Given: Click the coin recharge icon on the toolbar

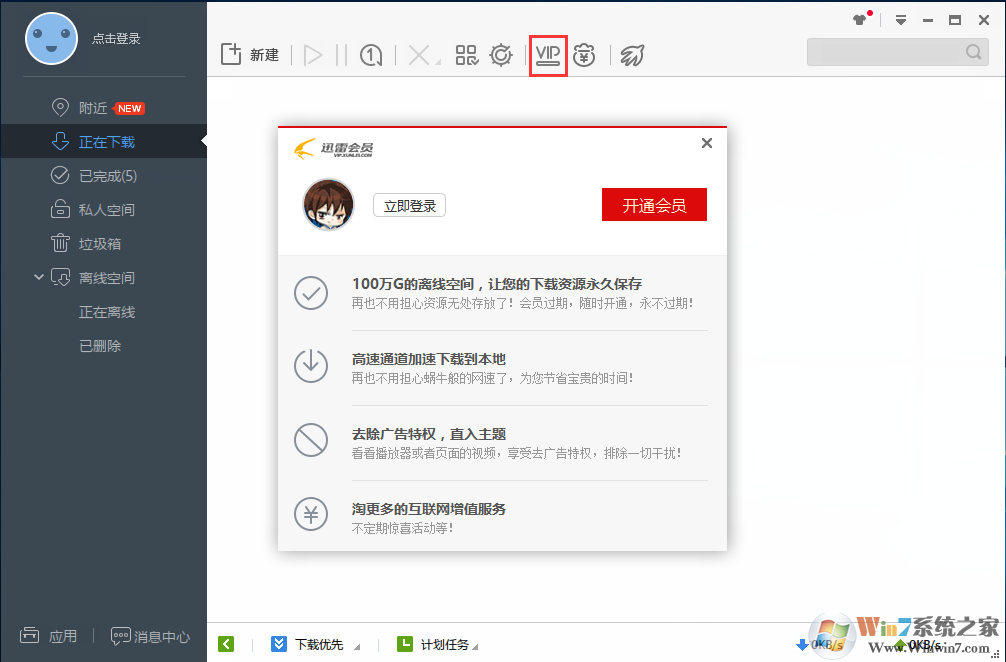Looking at the screenshot, I should click(x=585, y=55).
